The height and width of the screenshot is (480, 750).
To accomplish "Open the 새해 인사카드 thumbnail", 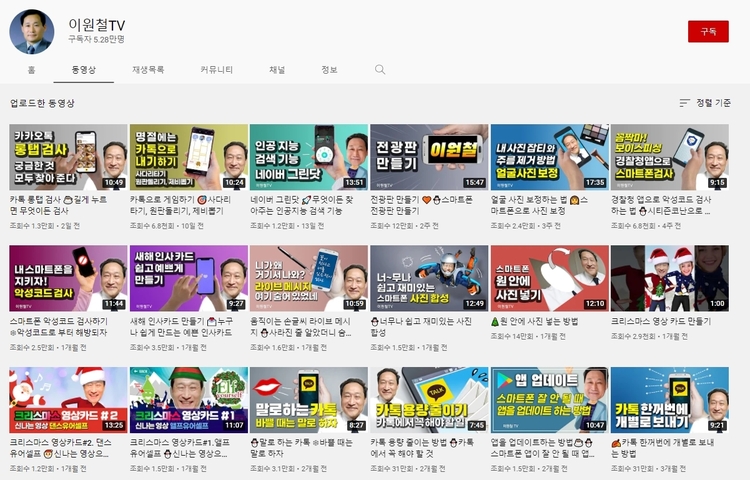I will point(189,279).
